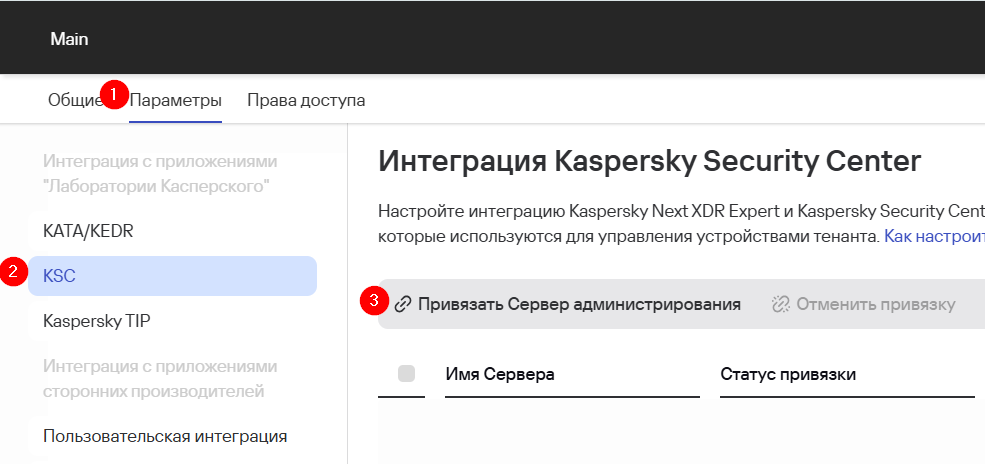Click the chain-link icon beside Привязать Сервер
This screenshot has height=464, width=985.
(x=403, y=304)
